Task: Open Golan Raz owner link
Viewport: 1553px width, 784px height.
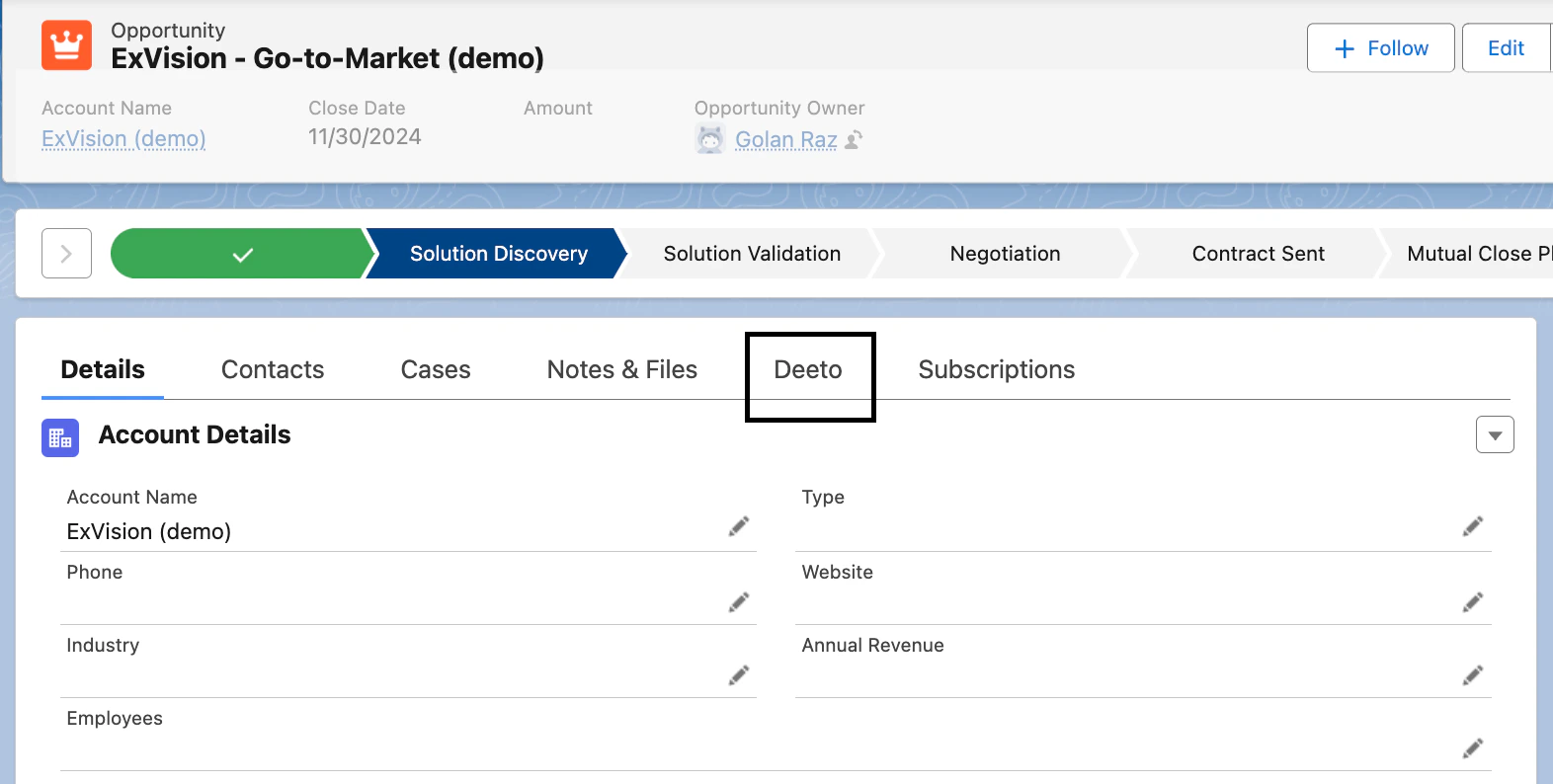Action: point(786,140)
